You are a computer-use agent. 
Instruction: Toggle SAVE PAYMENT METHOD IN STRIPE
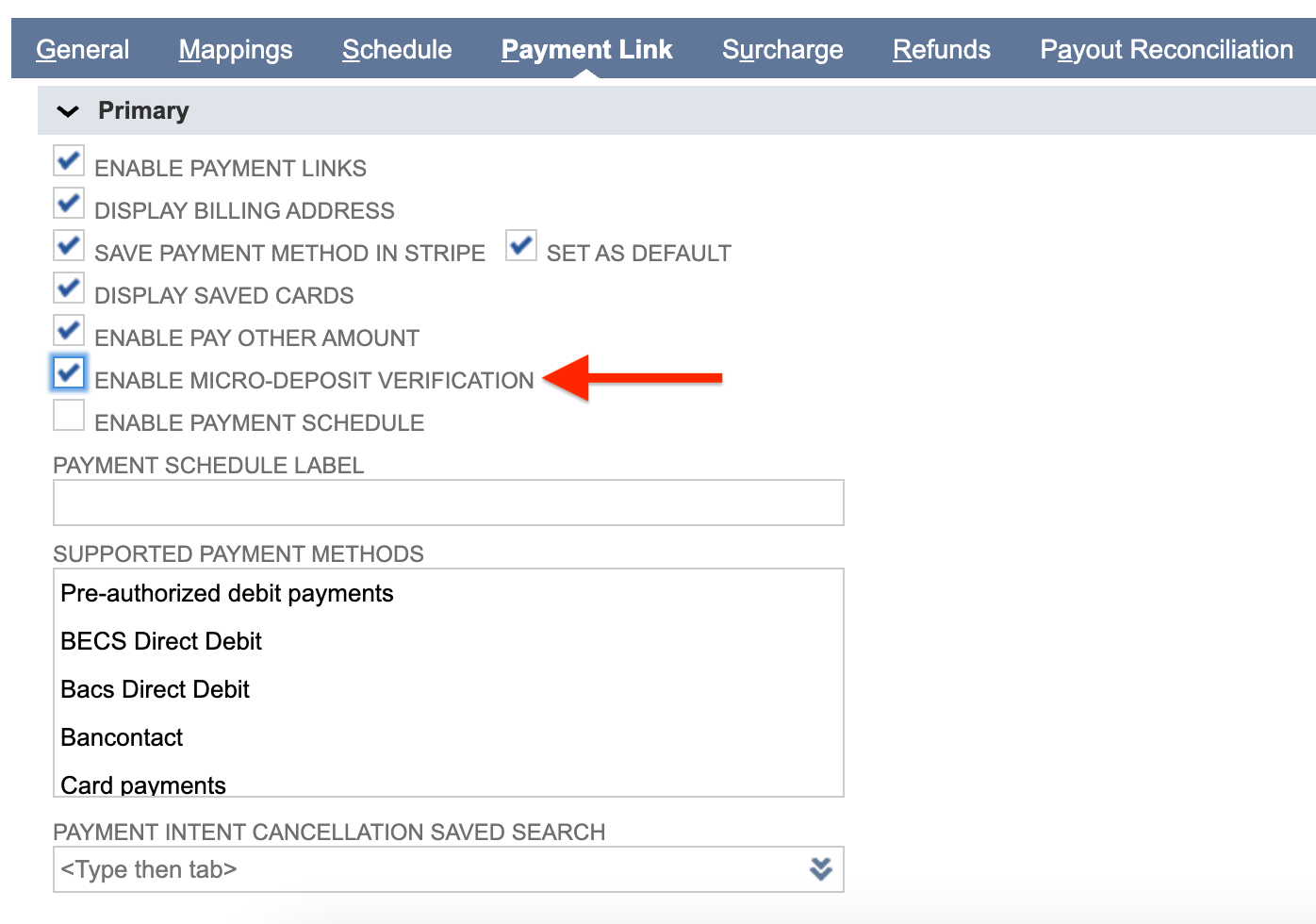tap(68, 245)
